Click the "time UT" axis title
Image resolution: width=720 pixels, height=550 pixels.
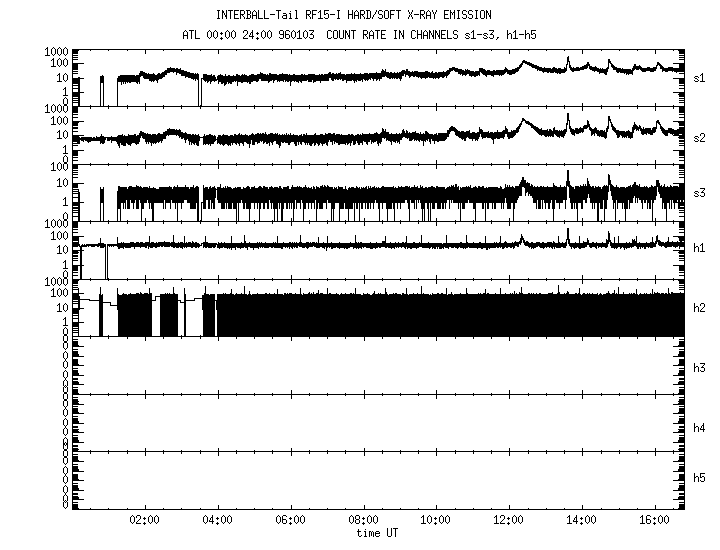pyautogui.click(x=377, y=532)
